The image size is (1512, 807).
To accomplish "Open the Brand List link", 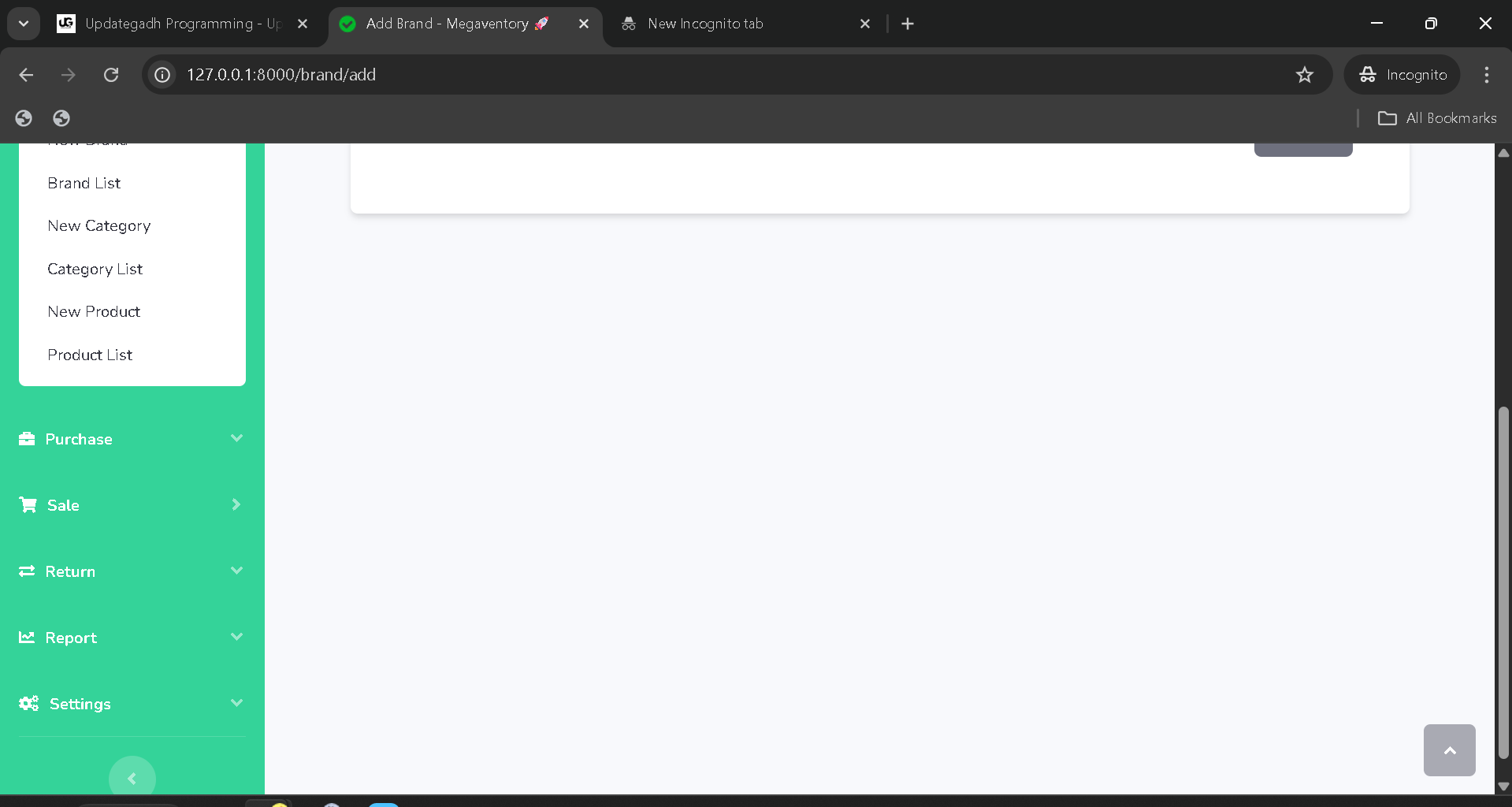I will (84, 183).
